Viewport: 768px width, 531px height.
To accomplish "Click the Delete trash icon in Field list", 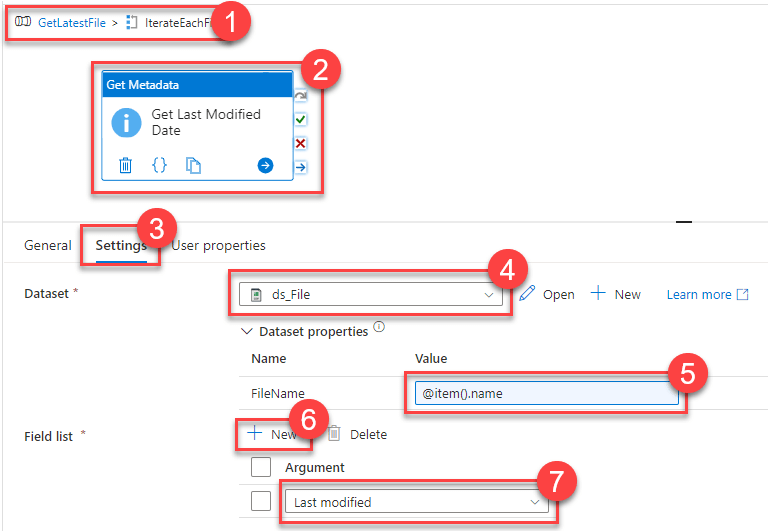I will point(335,434).
